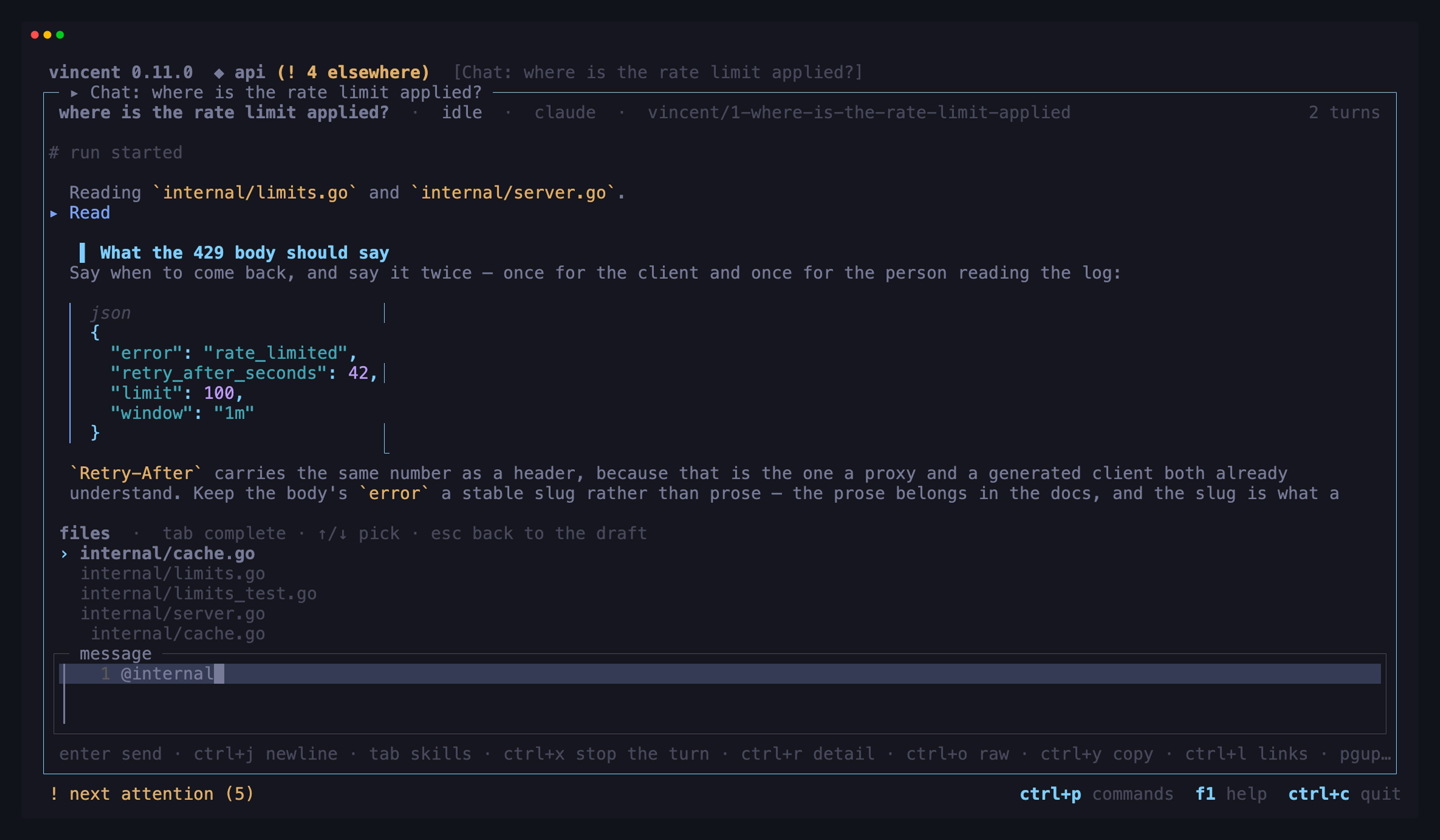Click the '! 4 elsewhere' warning badge

353,73
